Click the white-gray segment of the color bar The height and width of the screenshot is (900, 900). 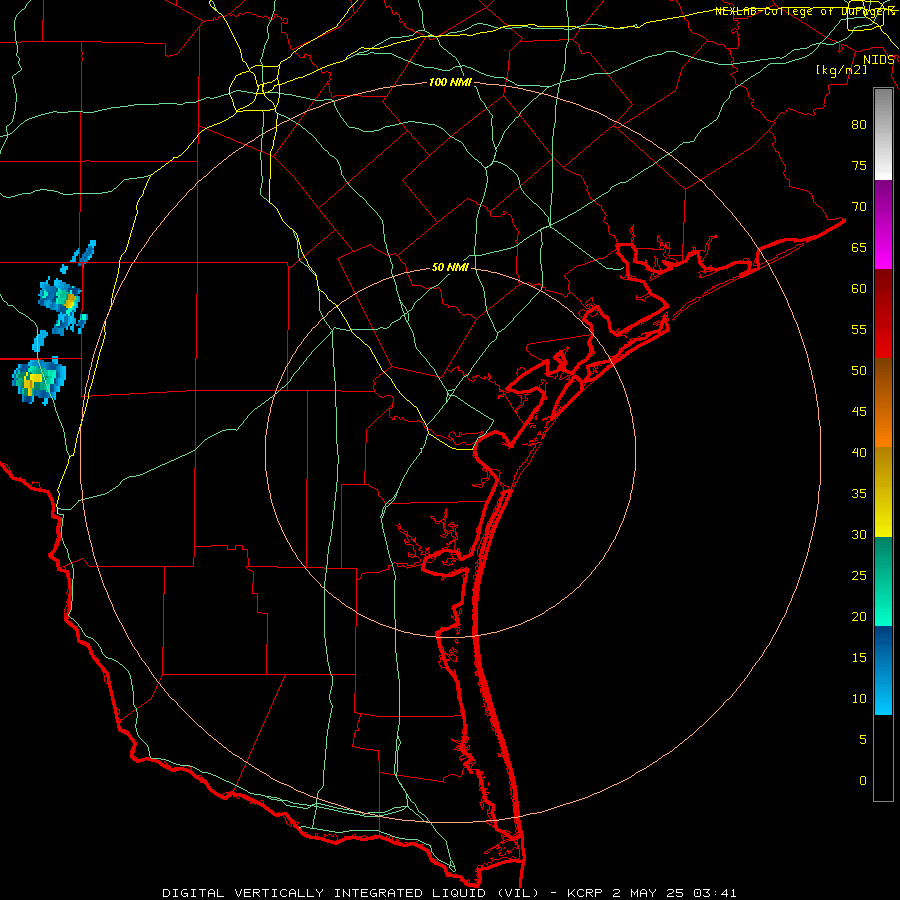pyautogui.click(x=883, y=134)
